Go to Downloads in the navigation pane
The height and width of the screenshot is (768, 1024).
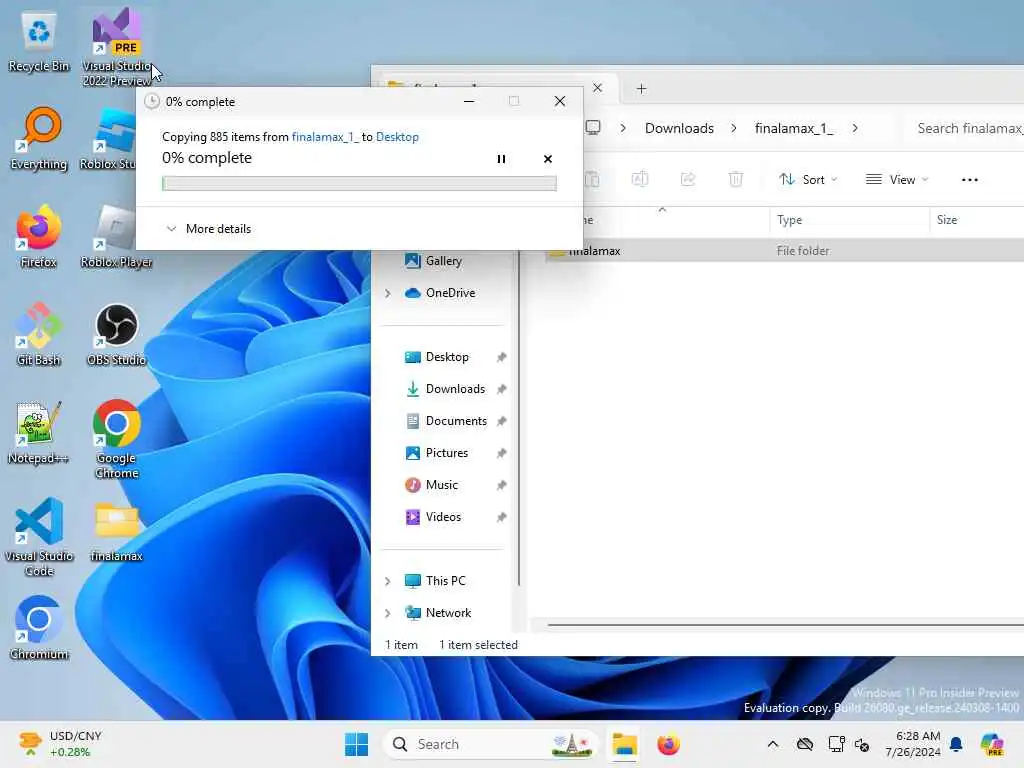[455, 389]
